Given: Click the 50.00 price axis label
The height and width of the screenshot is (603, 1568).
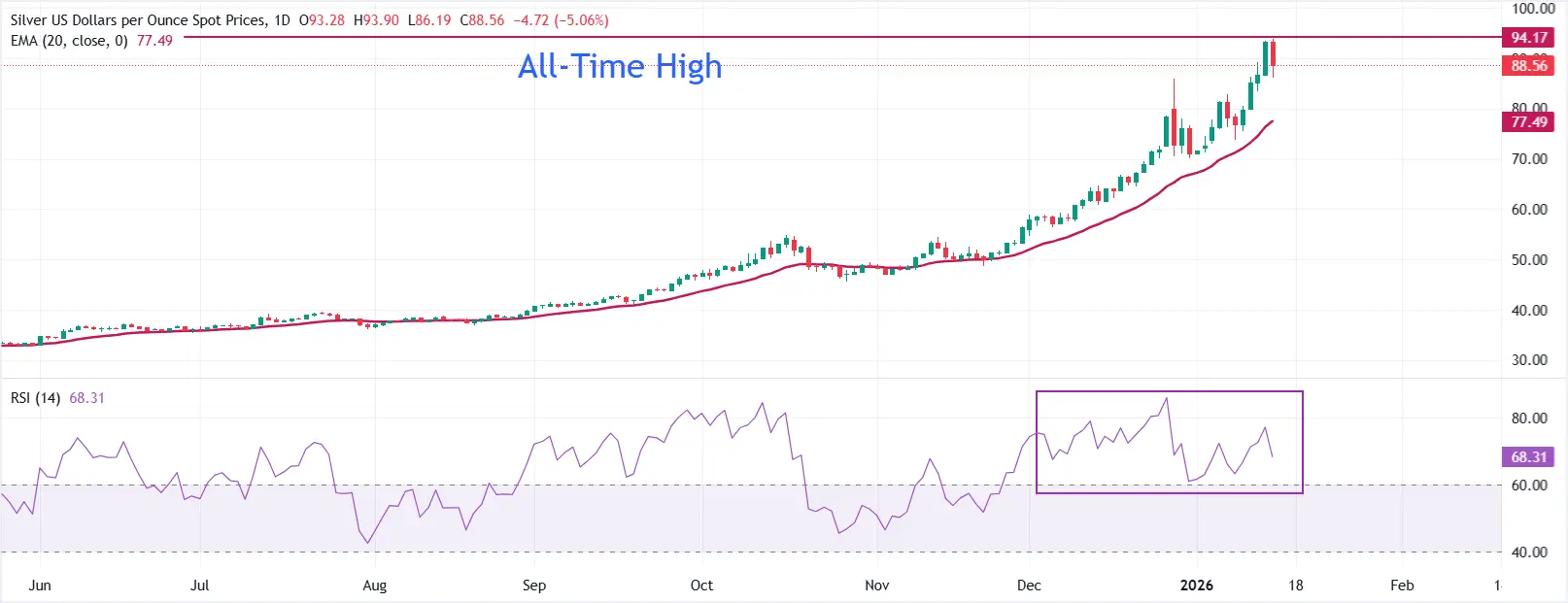Looking at the screenshot, I should pyautogui.click(x=1529, y=260).
